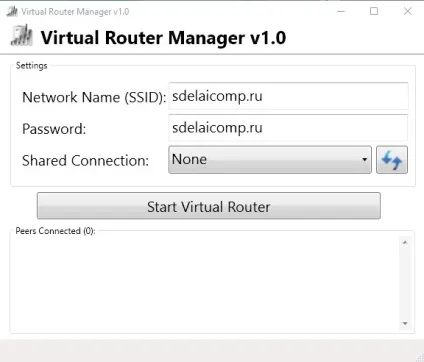Click the refresh connections arrows icon
The image size is (424, 362).
point(392,160)
